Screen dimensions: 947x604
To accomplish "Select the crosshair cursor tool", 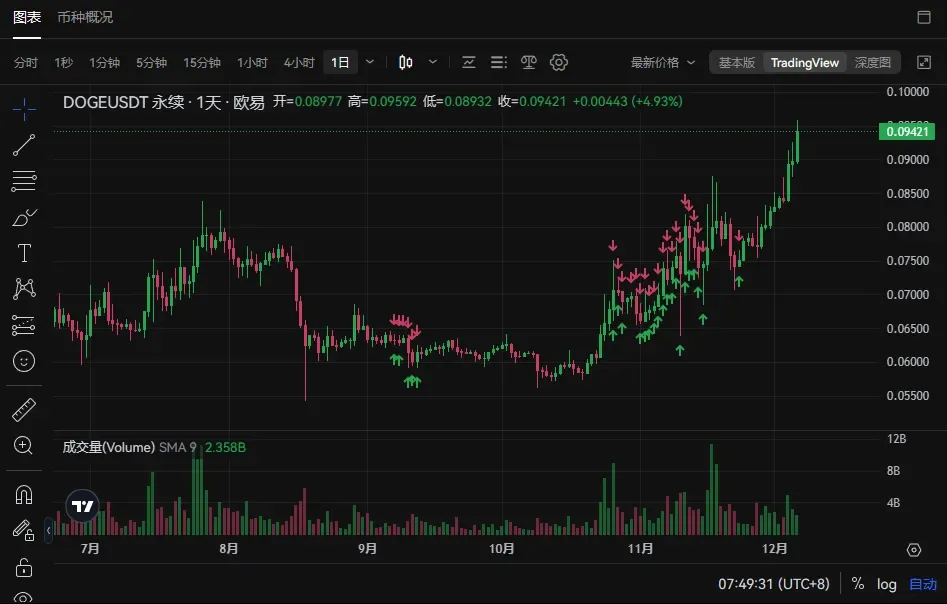I will pos(24,109).
